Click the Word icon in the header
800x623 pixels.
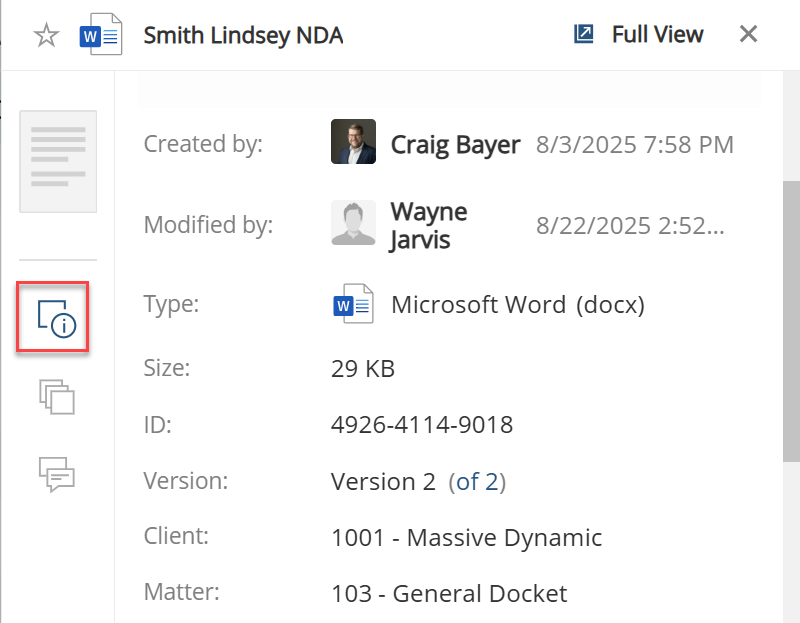coord(100,35)
